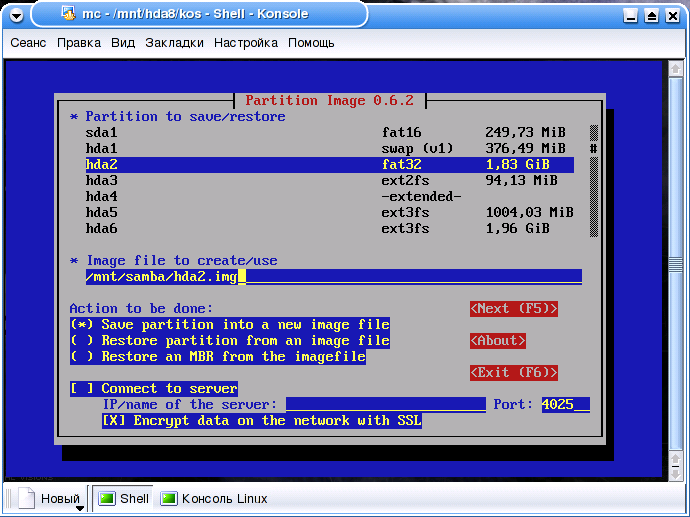Minimize the Konsole window
This screenshot has height=517, width=690.
point(631,16)
